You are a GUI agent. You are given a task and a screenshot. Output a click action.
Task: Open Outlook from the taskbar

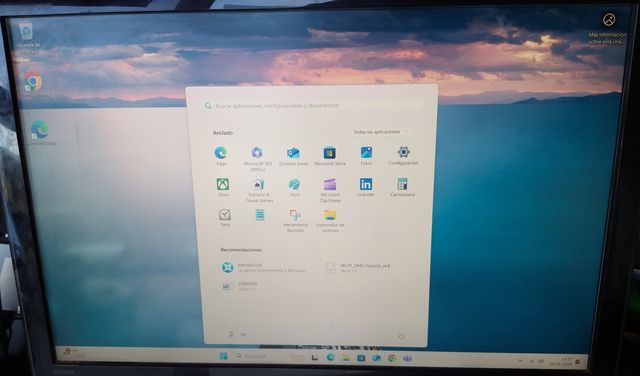(376, 358)
